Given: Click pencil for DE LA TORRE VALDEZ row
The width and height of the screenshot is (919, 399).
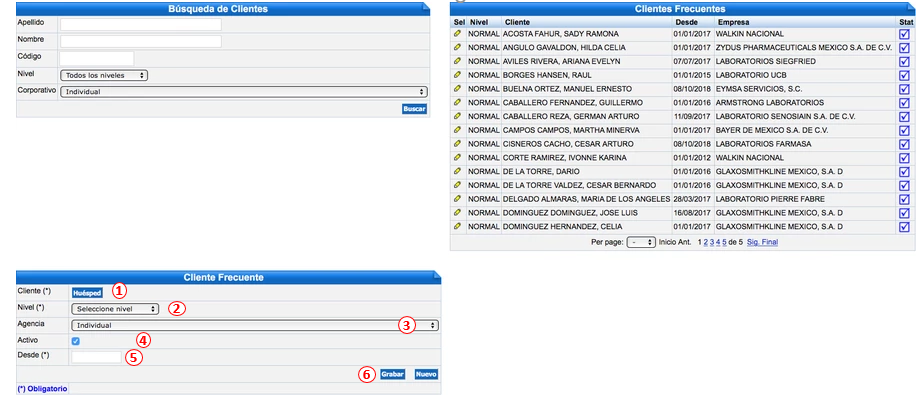Looking at the screenshot, I should (457, 185).
